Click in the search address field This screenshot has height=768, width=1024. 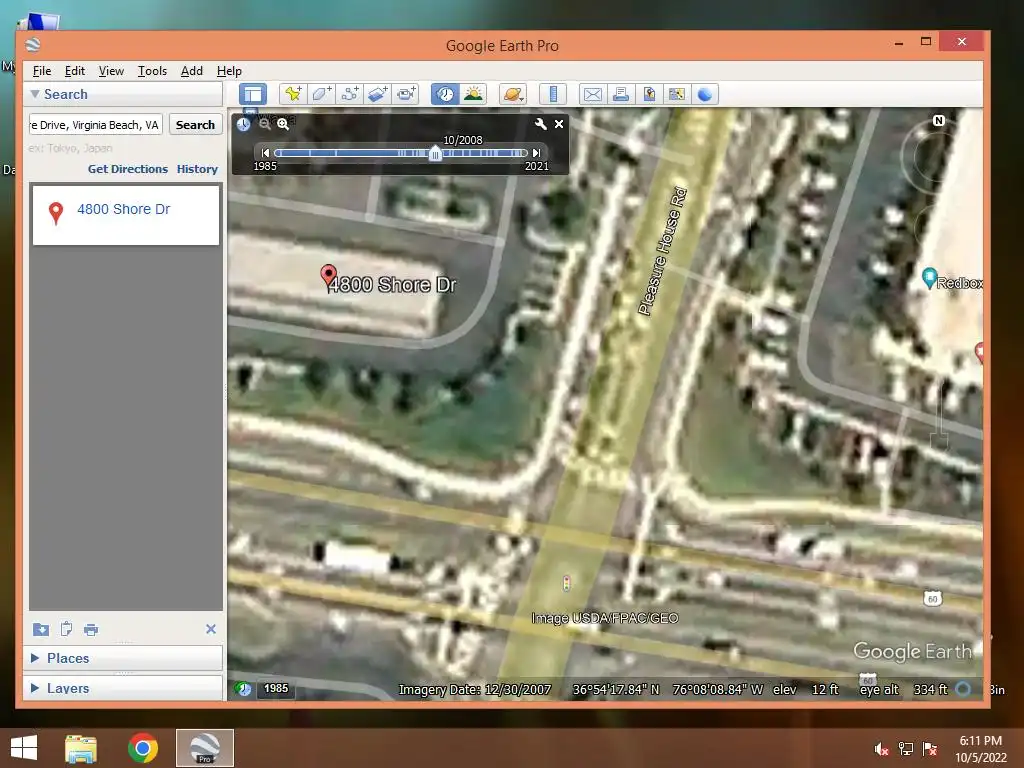tap(95, 125)
